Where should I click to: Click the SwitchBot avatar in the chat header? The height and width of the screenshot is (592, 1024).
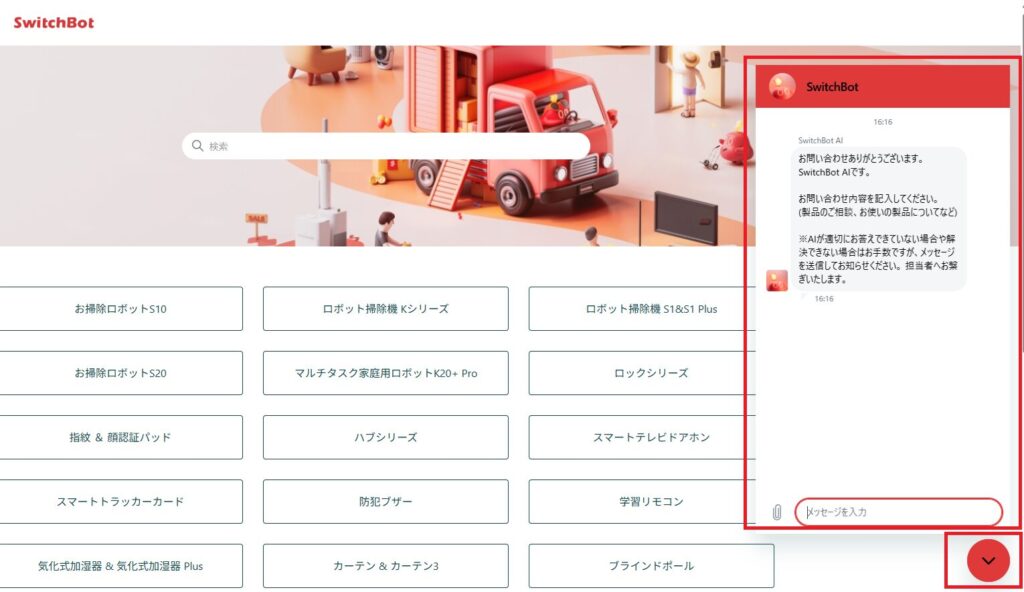point(782,86)
